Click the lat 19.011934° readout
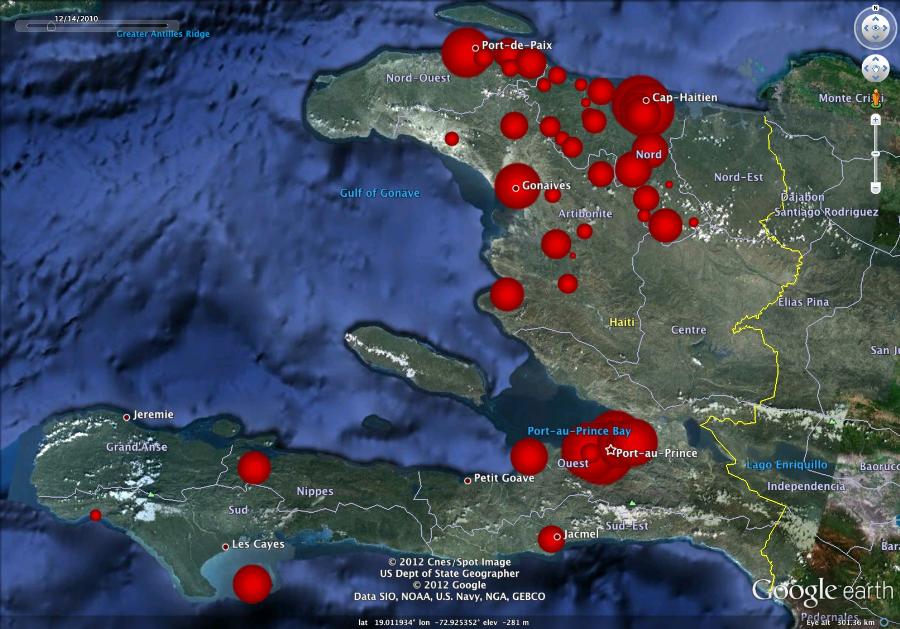The height and width of the screenshot is (629, 900). [x=387, y=622]
